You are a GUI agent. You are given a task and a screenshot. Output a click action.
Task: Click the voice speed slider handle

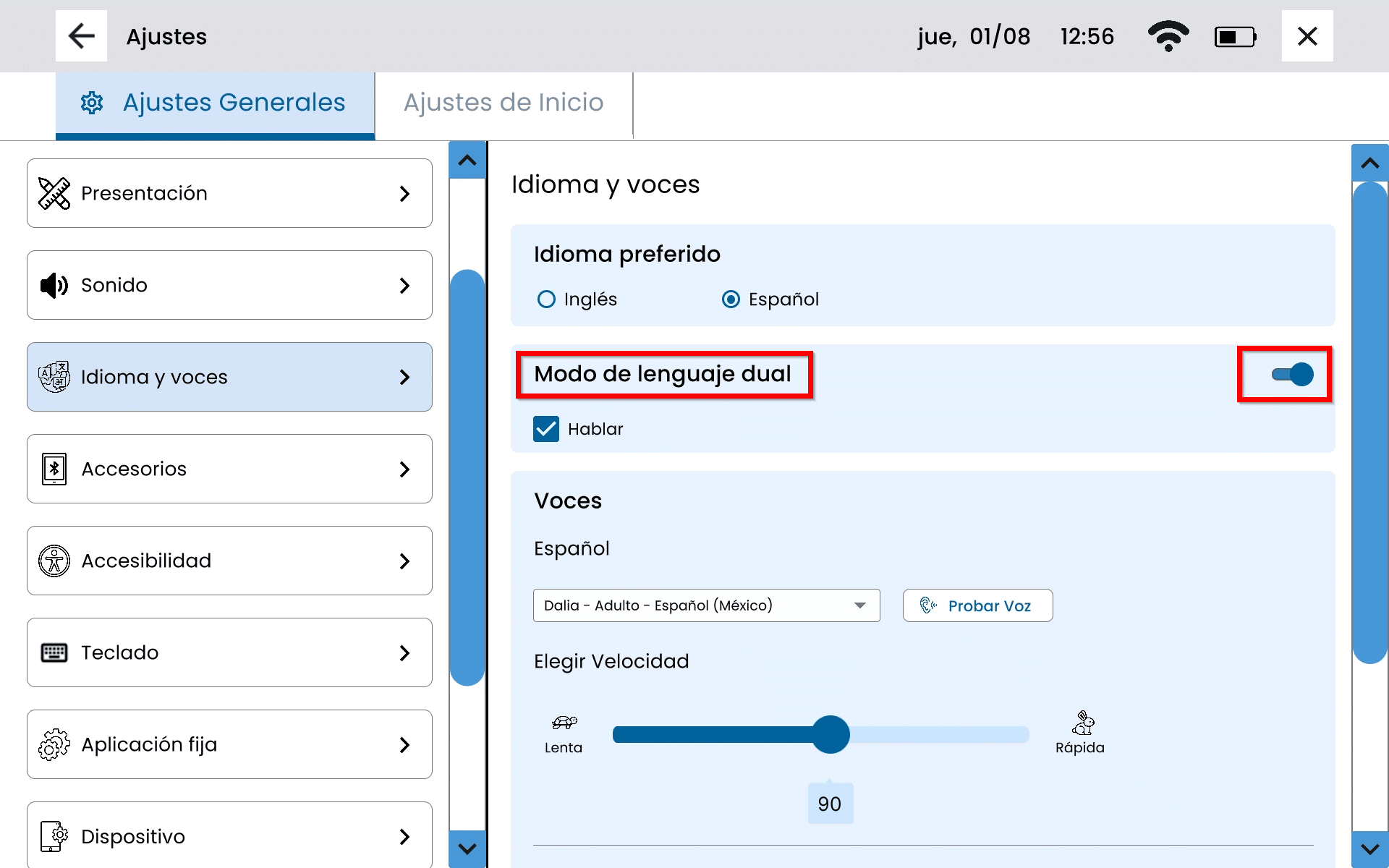[830, 734]
